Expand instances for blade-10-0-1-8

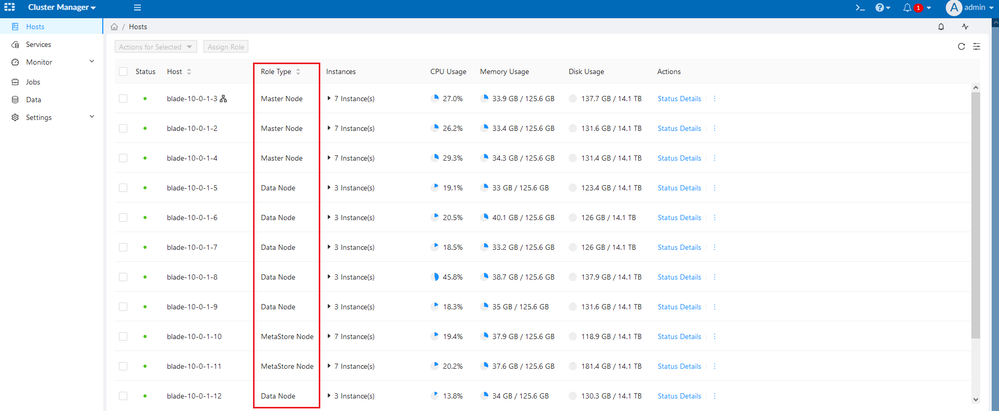pyautogui.click(x=329, y=277)
